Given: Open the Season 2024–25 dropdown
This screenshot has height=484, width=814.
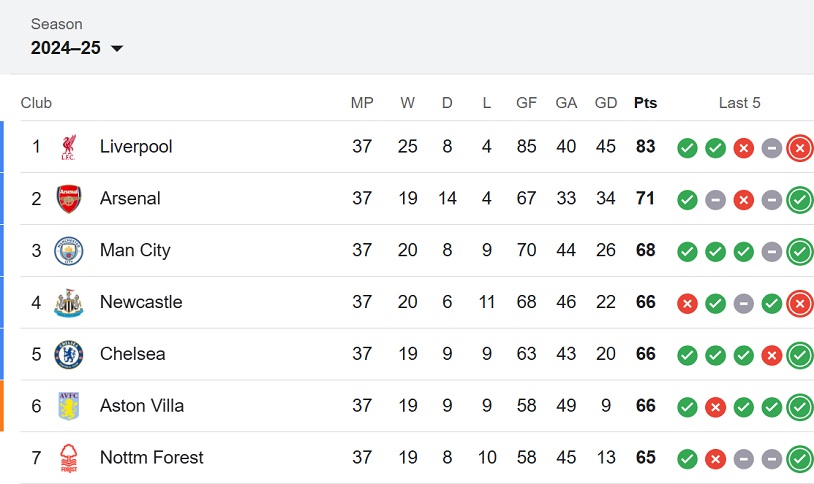Looking at the screenshot, I should pos(77,48).
